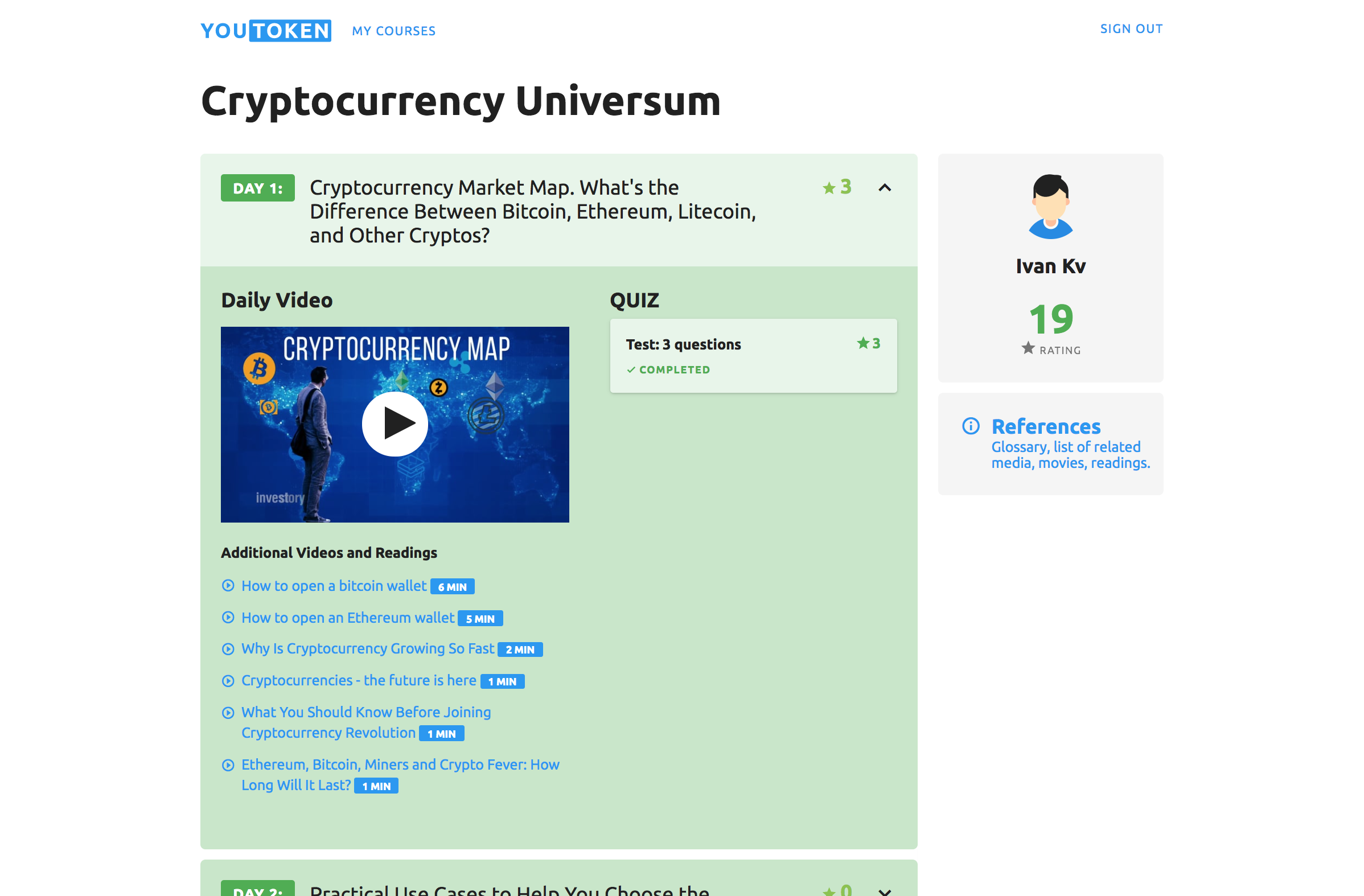Open the Day 2 lesson header

click(x=509, y=889)
